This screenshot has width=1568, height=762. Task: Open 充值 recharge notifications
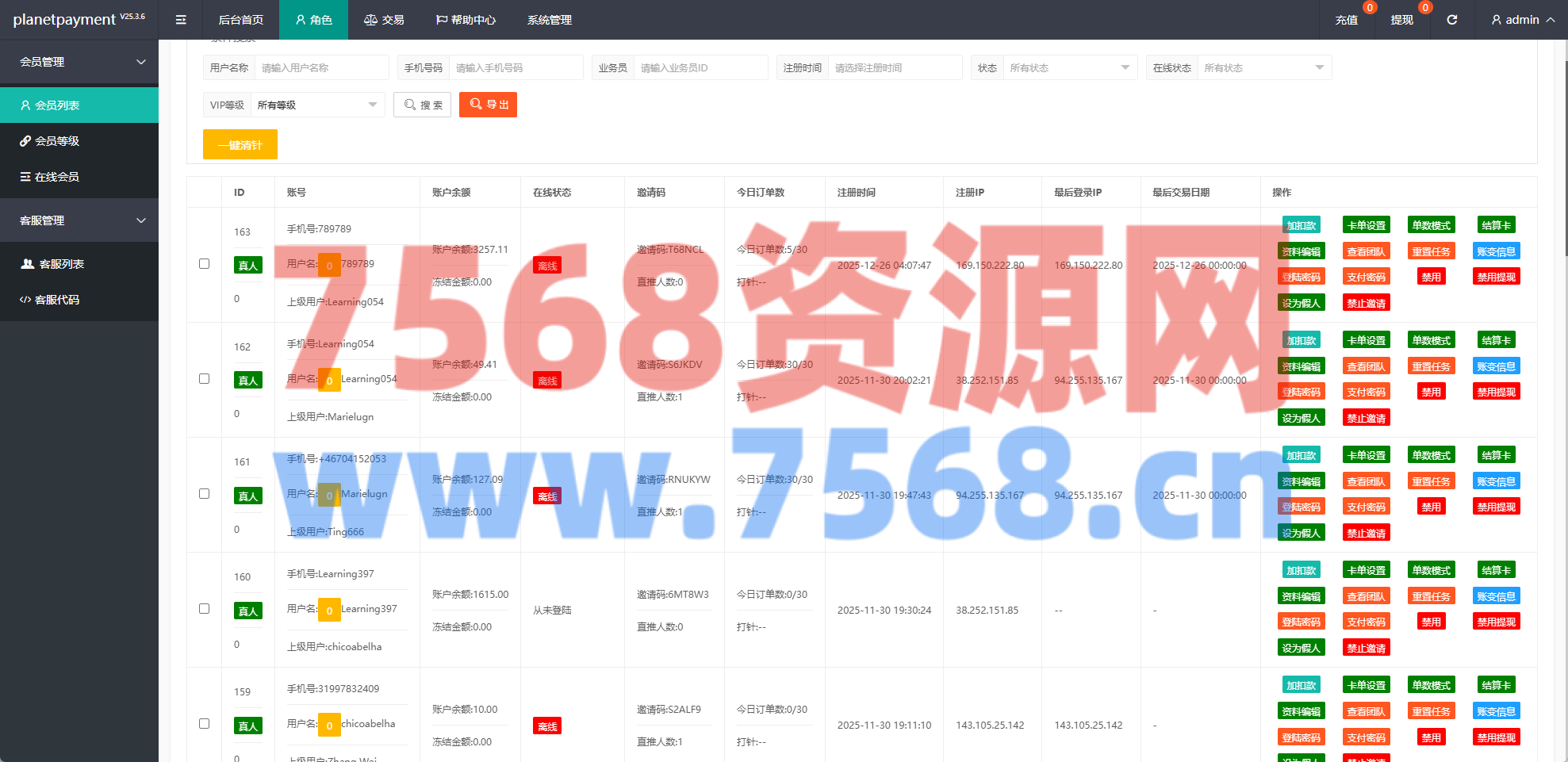1346,20
